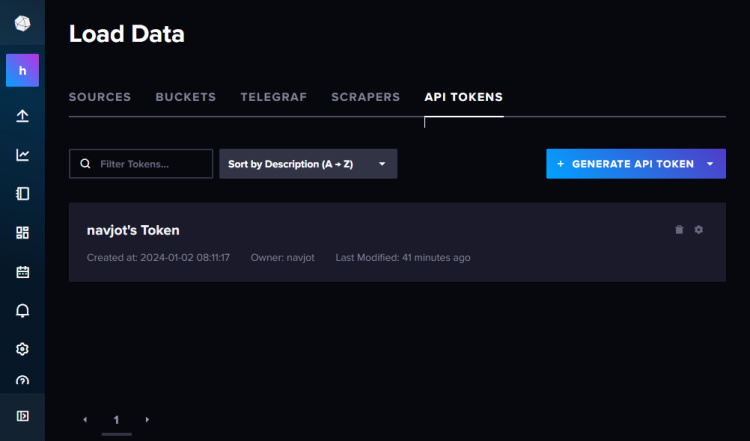Open navjot's Token details link
The height and width of the screenshot is (441, 750).
point(133,231)
